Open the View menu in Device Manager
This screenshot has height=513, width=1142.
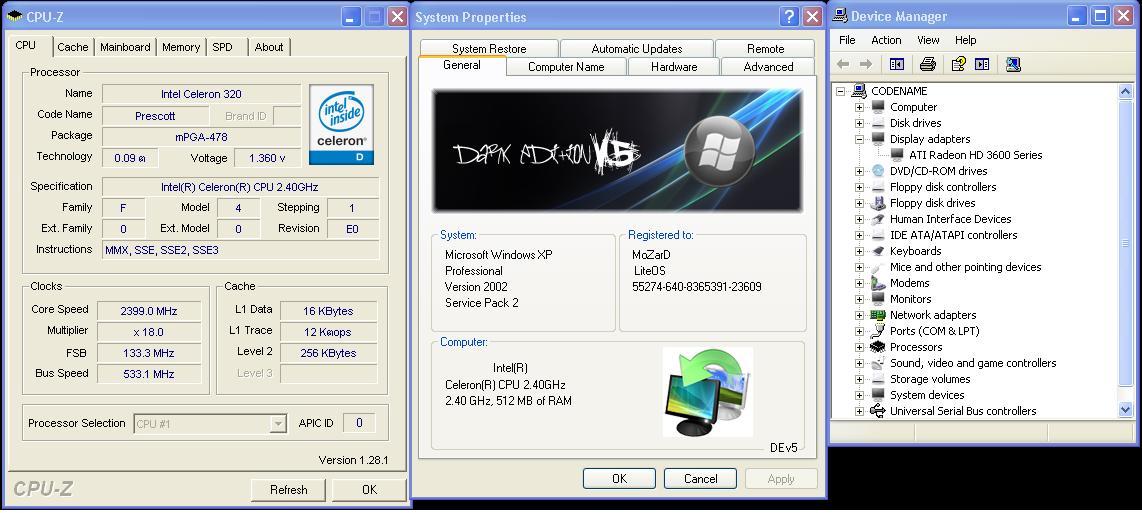pyautogui.click(x=928, y=40)
